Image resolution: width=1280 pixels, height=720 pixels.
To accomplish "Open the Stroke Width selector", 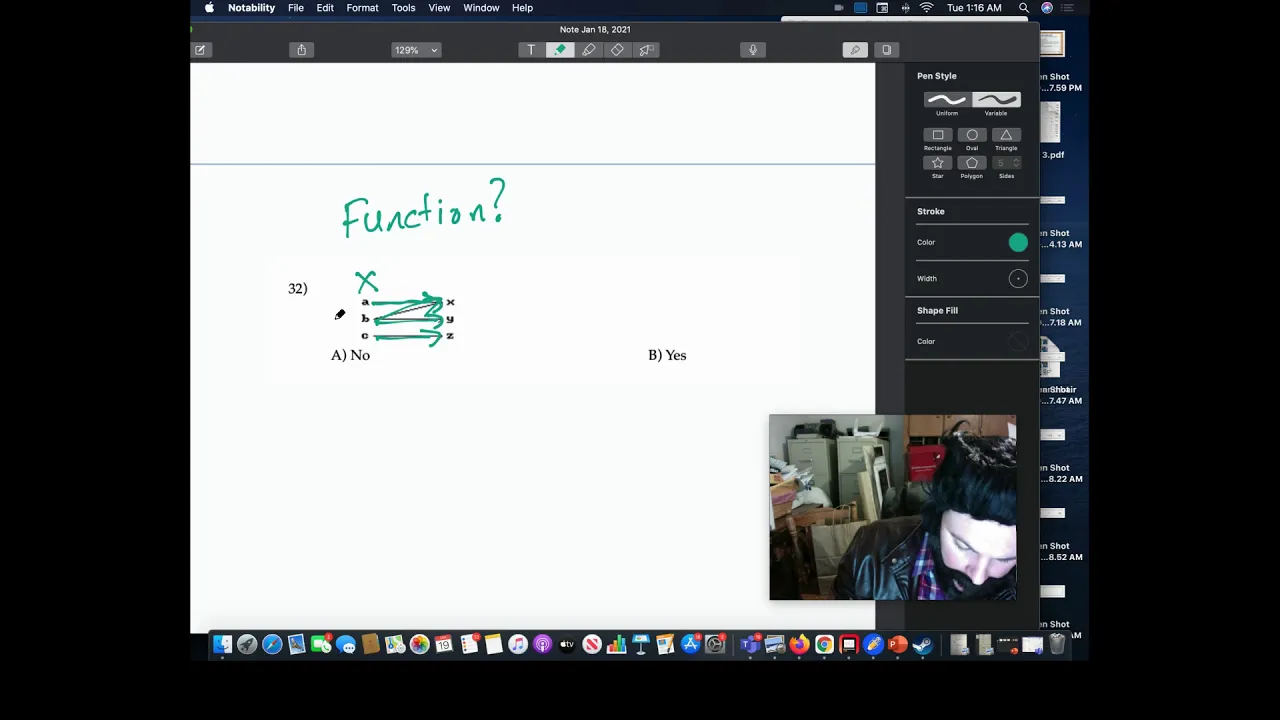I will tap(1018, 279).
